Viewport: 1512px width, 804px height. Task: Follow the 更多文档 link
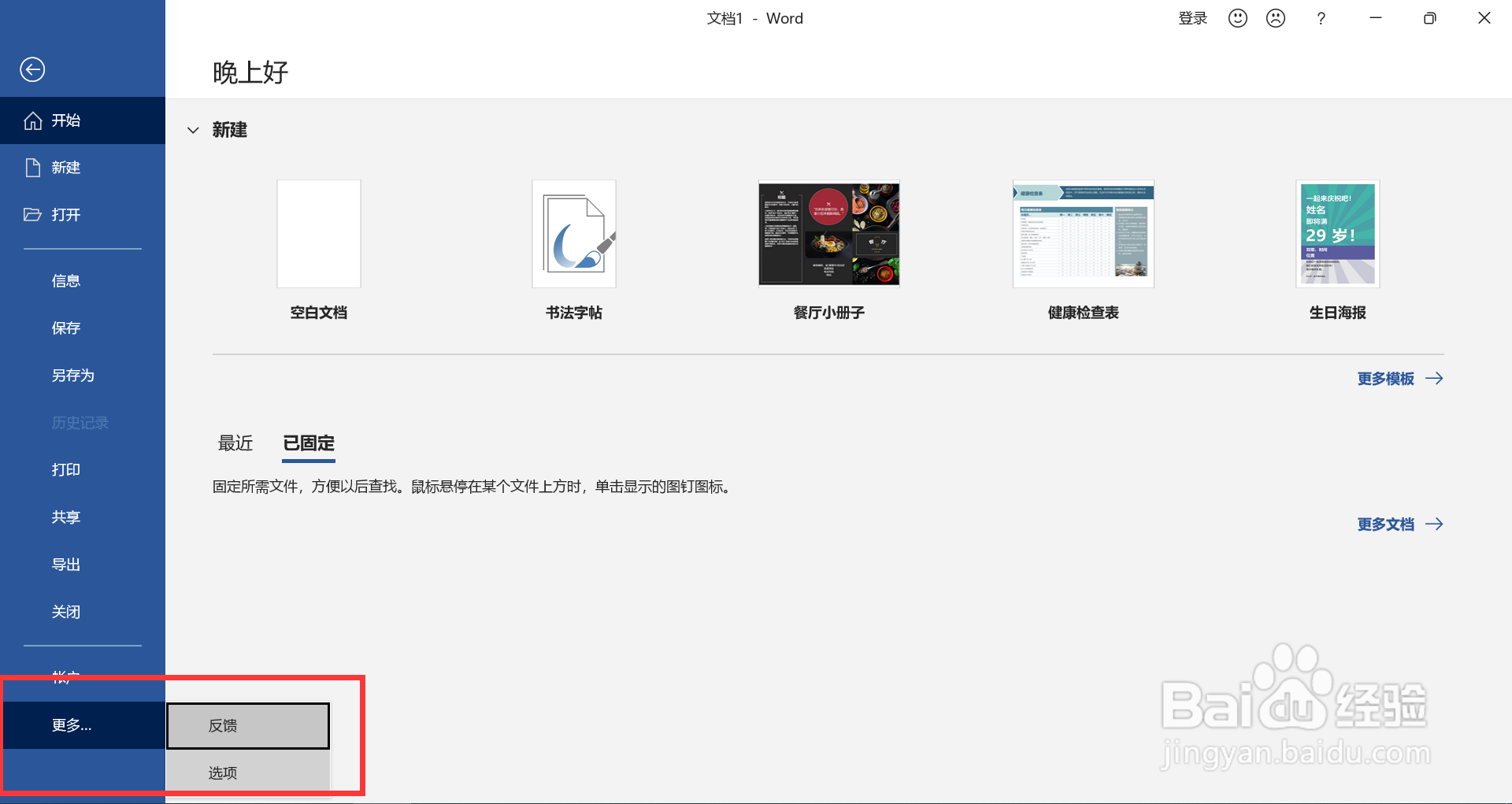tap(1400, 524)
